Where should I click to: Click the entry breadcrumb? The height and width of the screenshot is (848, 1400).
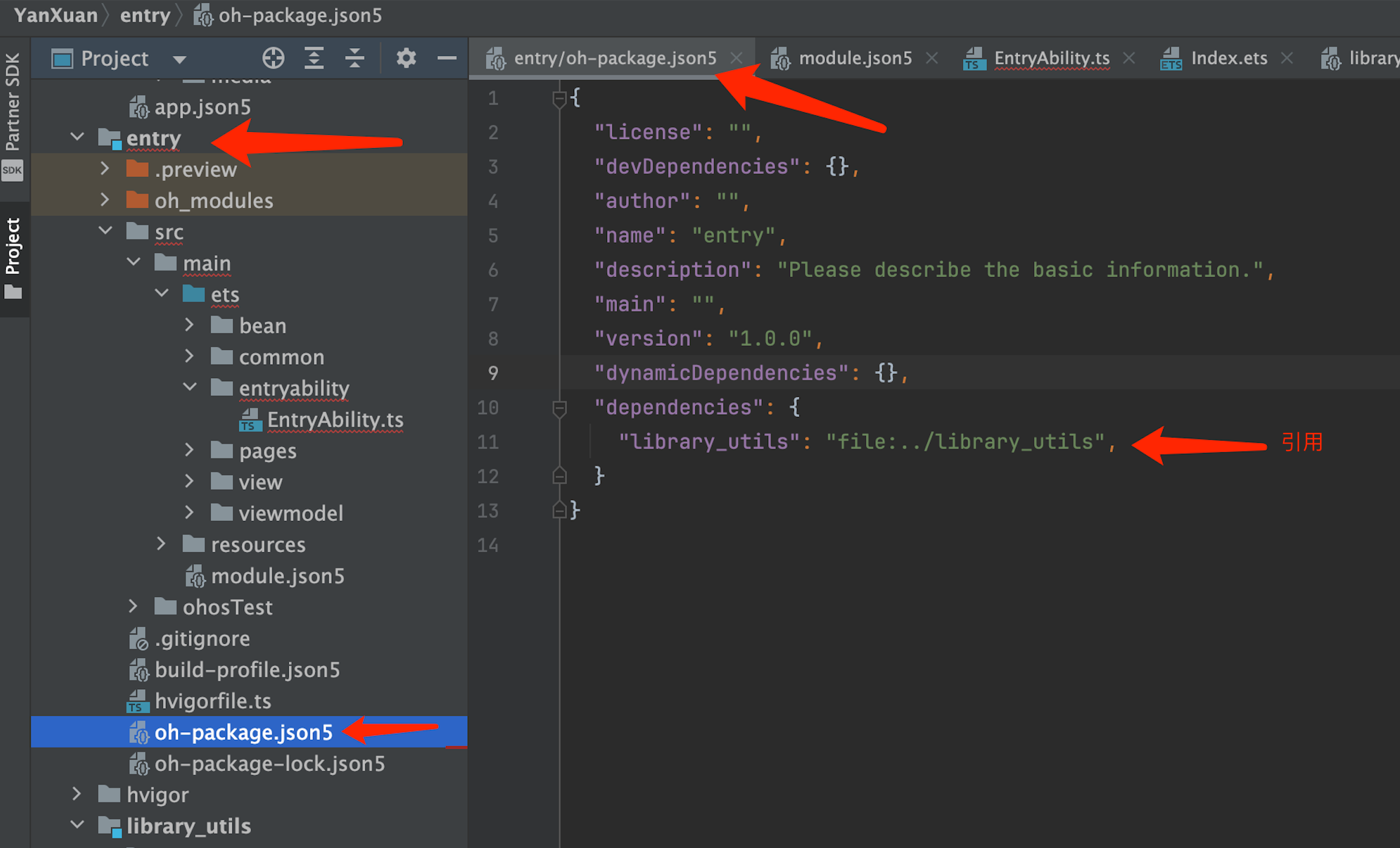tap(145, 15)
